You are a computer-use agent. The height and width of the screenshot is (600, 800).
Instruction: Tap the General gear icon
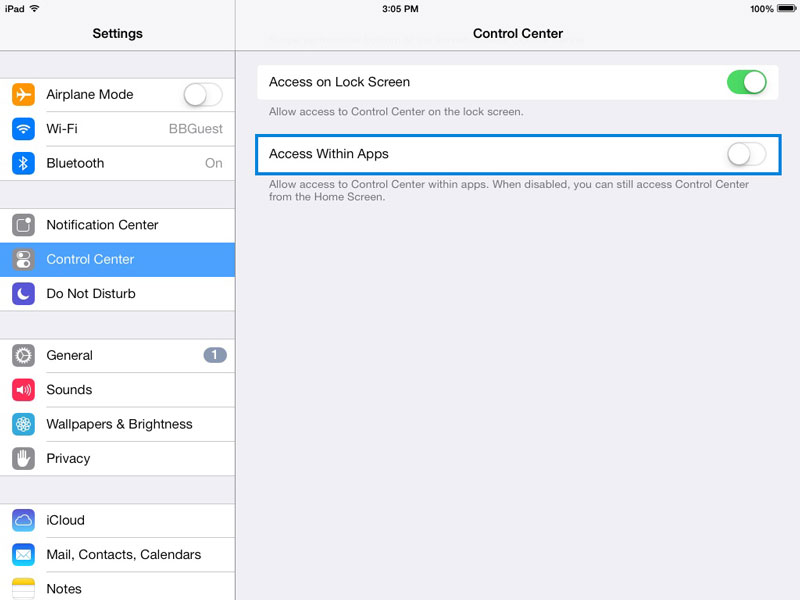tap(23, 356)
